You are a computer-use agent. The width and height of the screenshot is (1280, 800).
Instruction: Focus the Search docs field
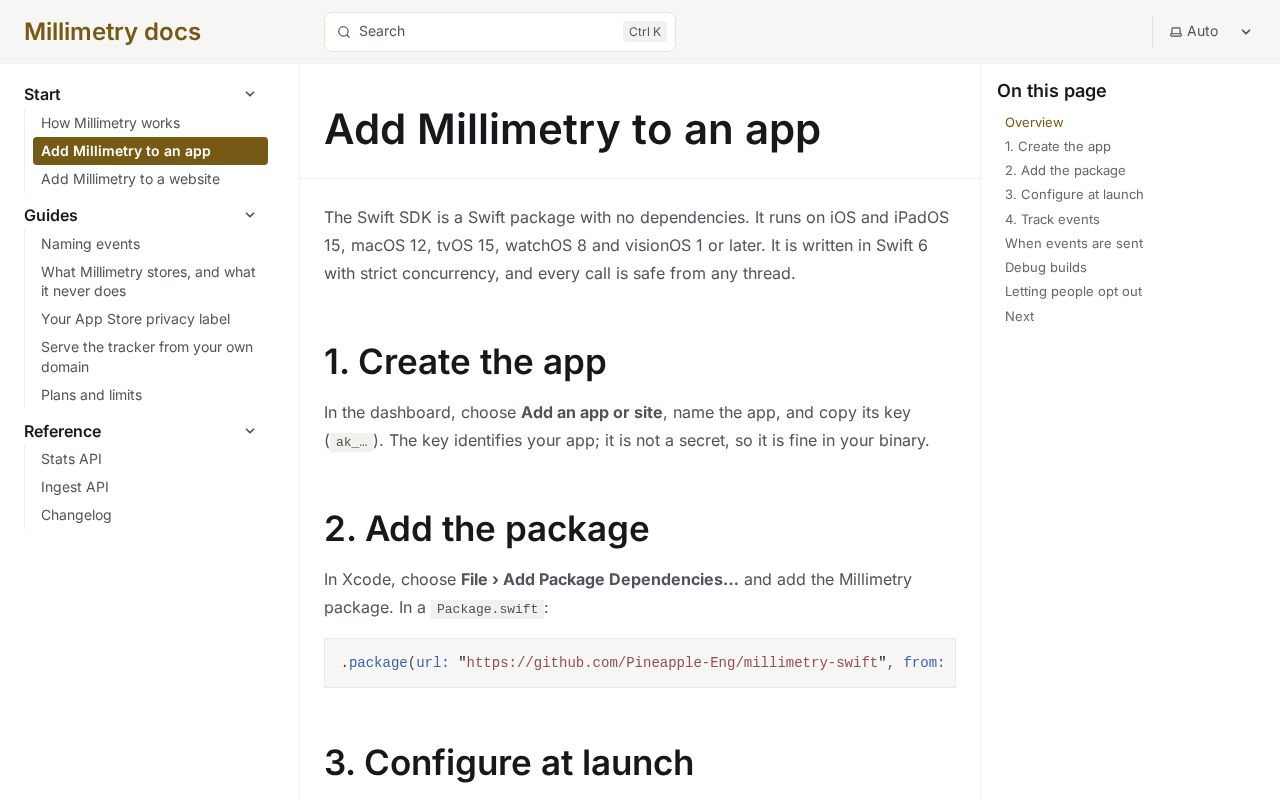tap(500, 32)
